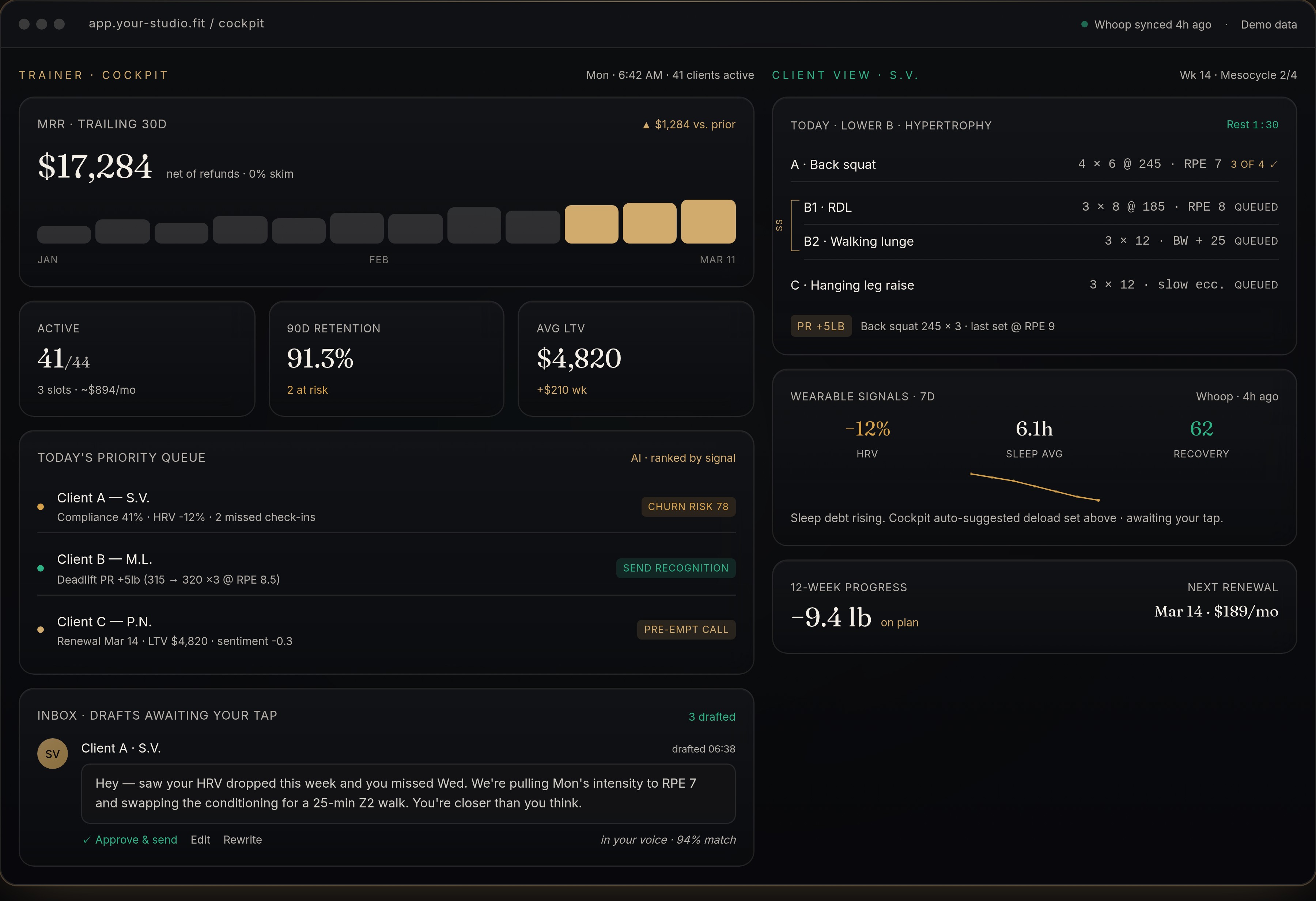Approve & send the drafted message

click(x=130, y=840)
